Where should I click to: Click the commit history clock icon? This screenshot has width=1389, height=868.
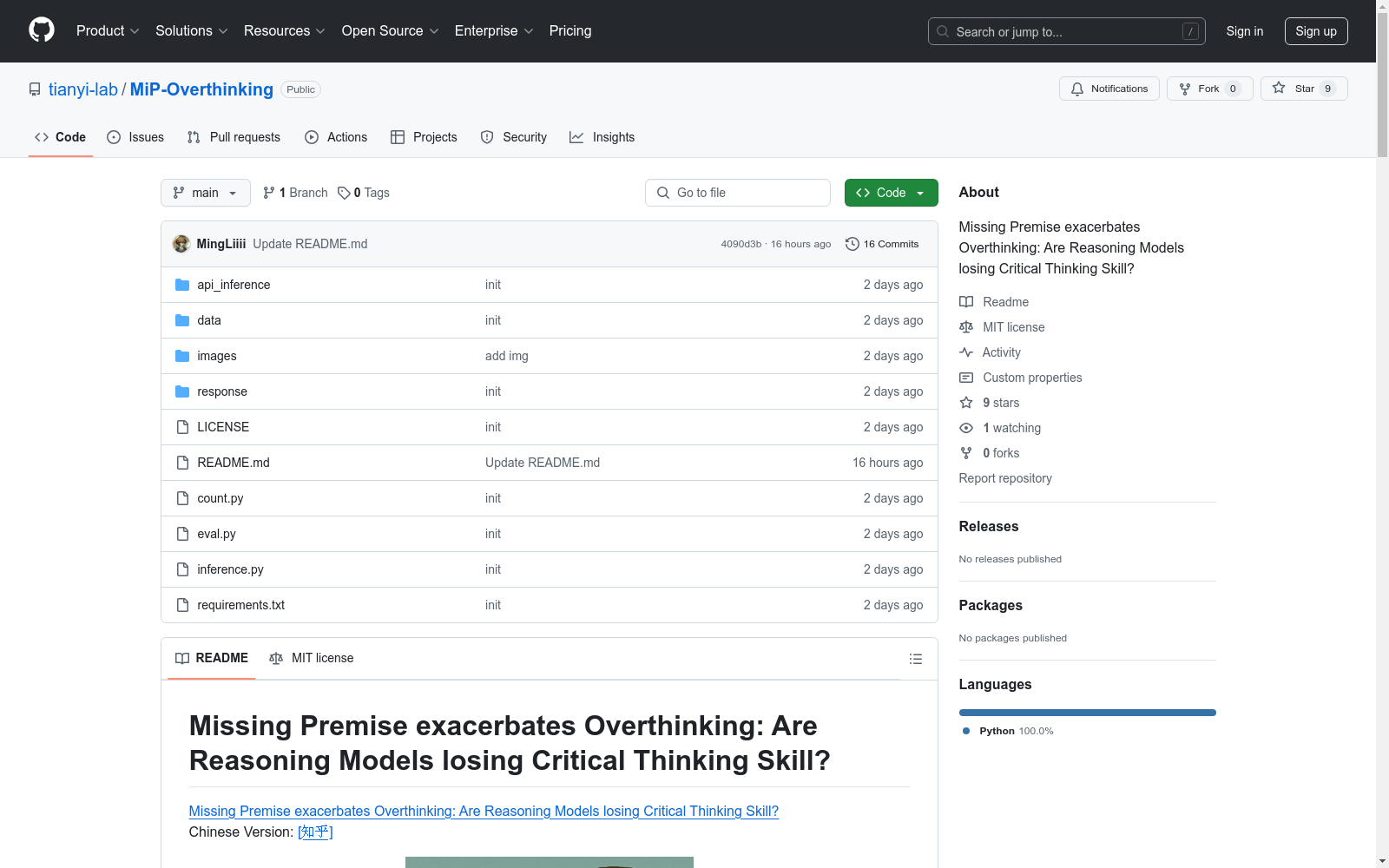click(852, 244)
